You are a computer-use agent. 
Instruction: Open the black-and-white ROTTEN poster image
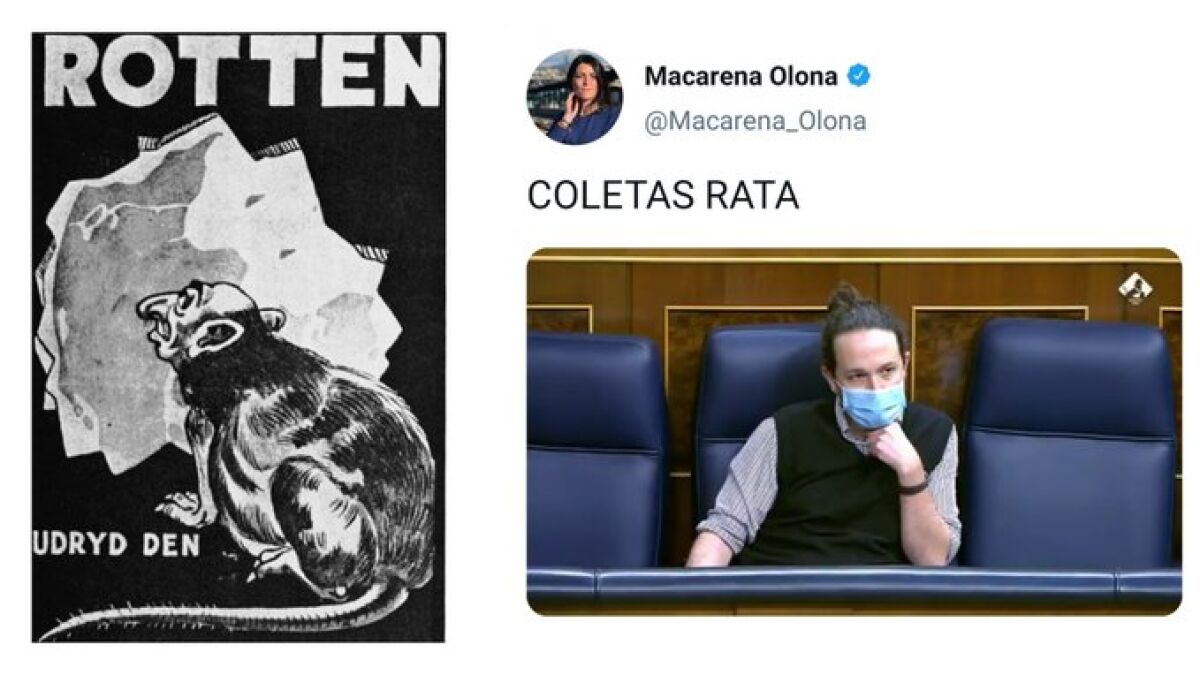tap(237, 337)
